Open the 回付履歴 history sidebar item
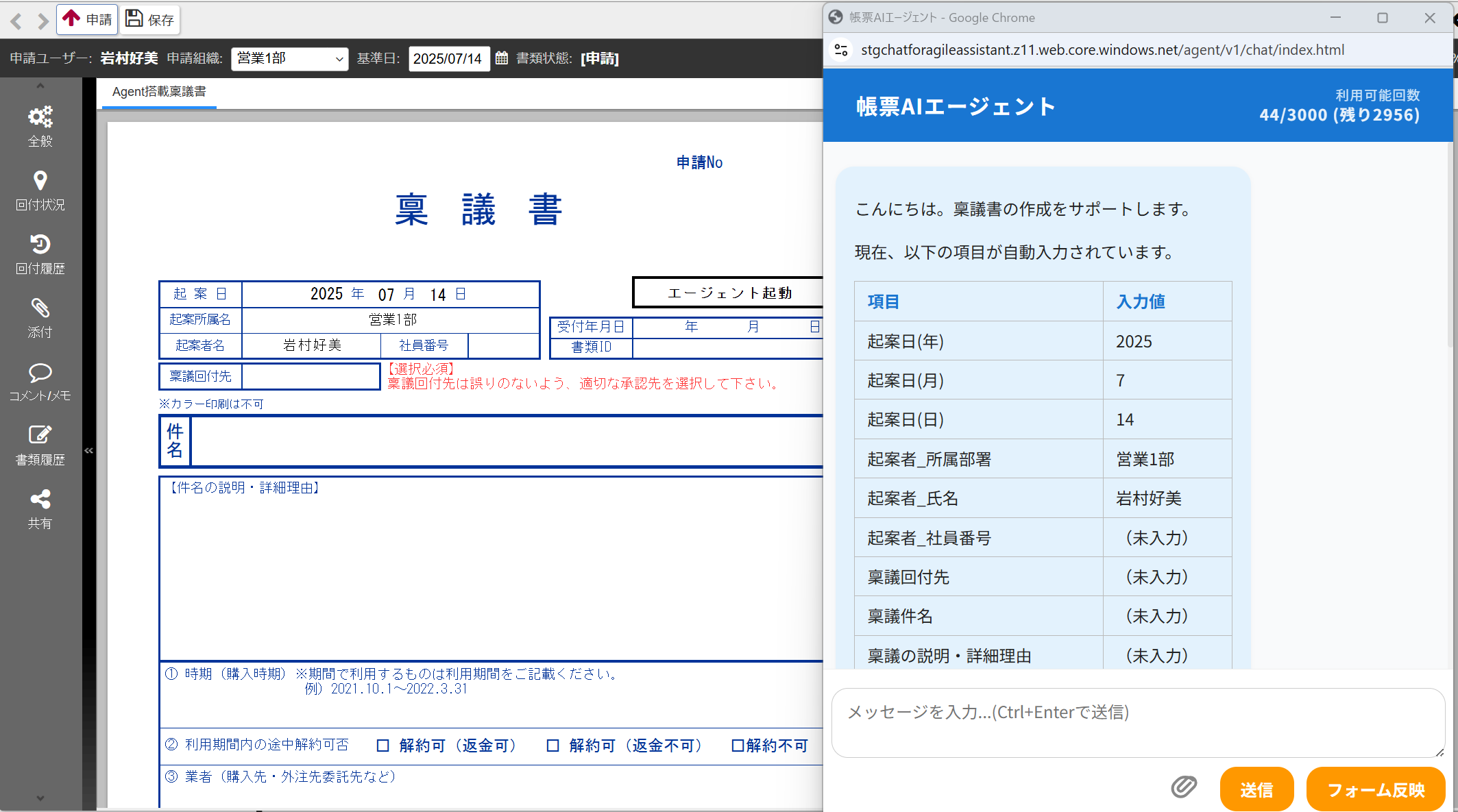Viewport: 1458px width, 812px height. (40, 254)
